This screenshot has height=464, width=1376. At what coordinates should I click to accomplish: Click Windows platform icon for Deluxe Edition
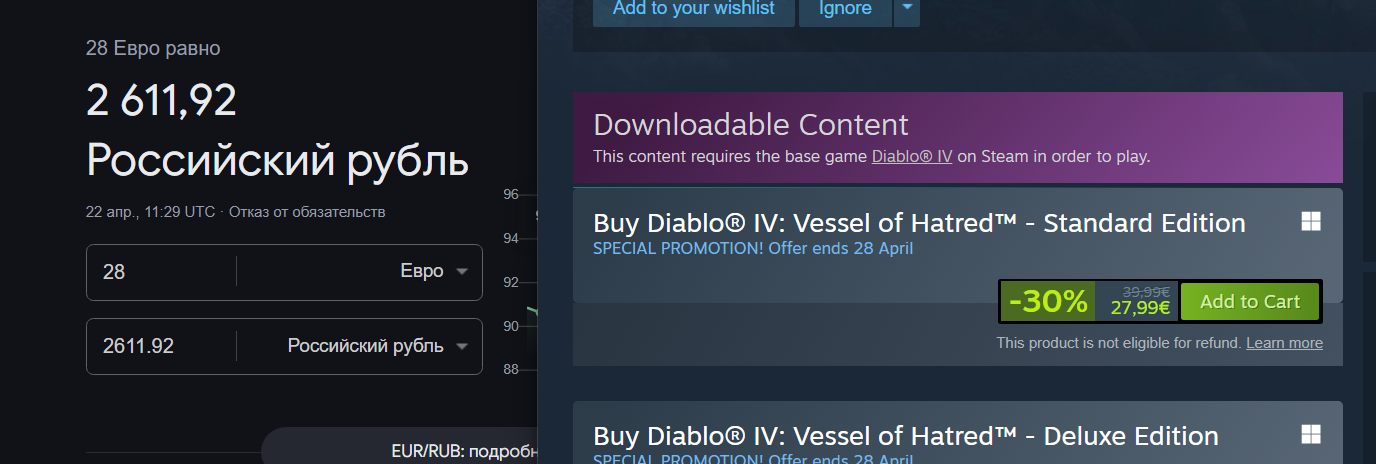pyautogui.click(x=1311, y=434)
